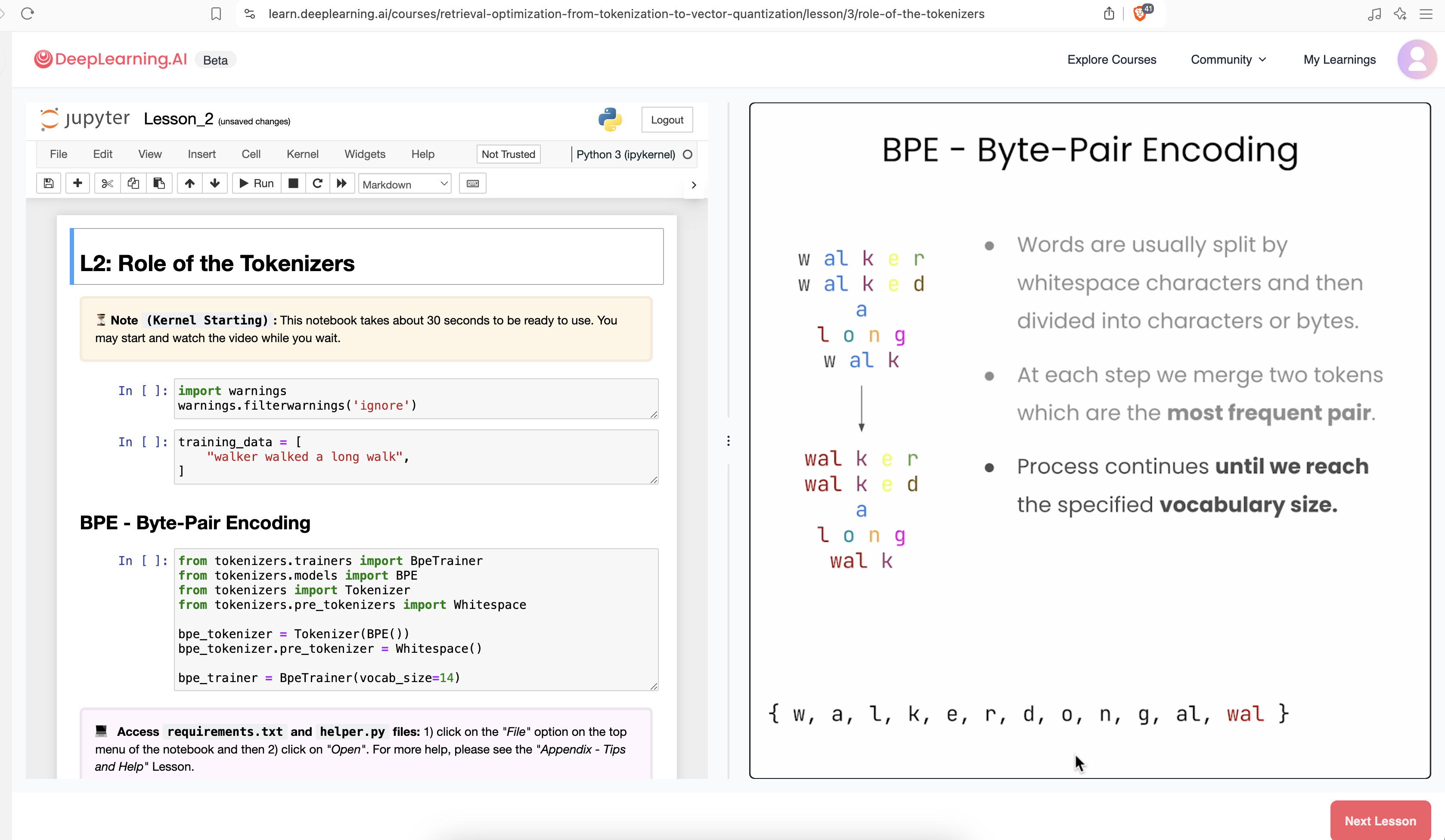Screen dimensions: 1445x840
Task: Click the Next Lesson button
Action: pos(1380,821)
